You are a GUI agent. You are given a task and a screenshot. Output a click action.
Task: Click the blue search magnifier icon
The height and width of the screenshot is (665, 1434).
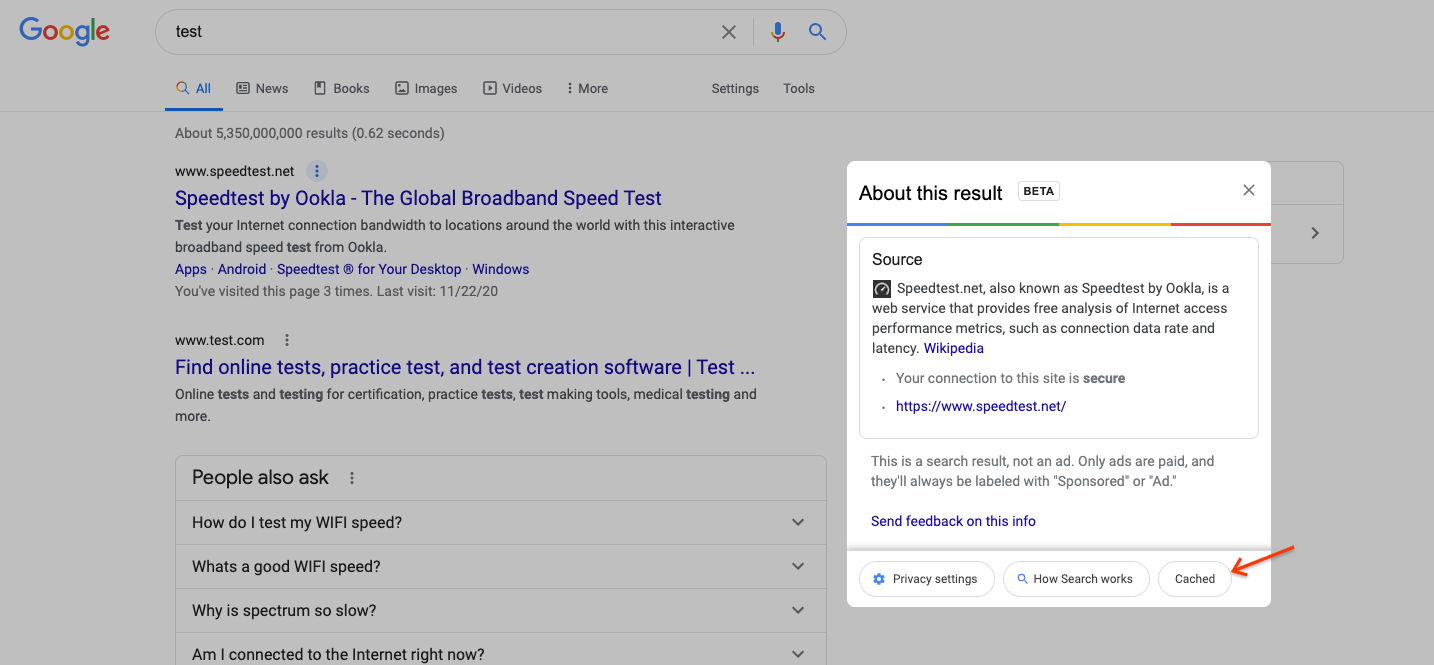(x=817, y=31)
